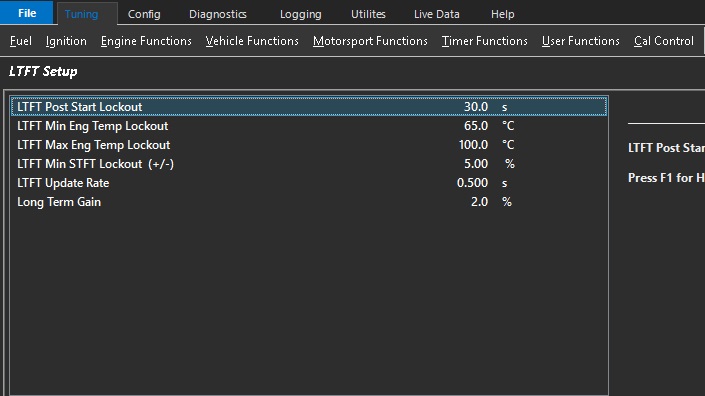Click the 30.0 s post start value
Image resolution: width=705 pixels, height=396 pixels.
[476, 107]
